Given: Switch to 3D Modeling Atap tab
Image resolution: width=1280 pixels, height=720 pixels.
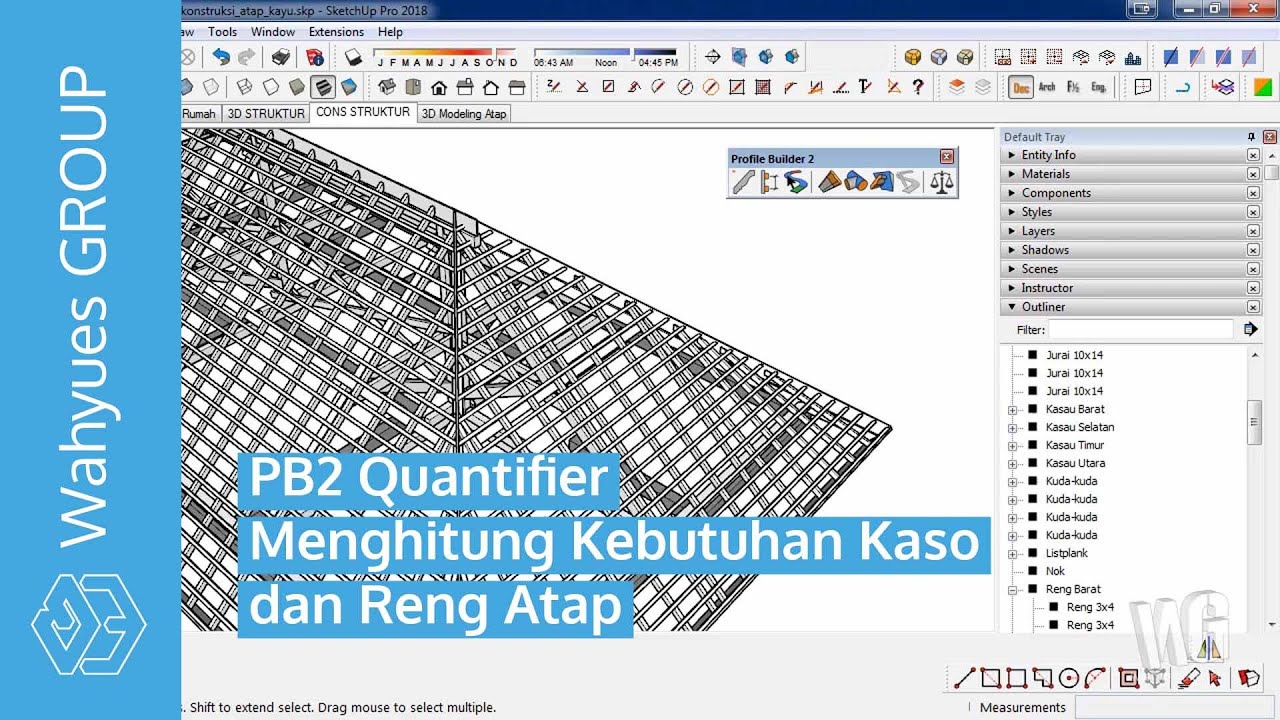Looking at the screenshot, I should pyautogui.click(x=464, y=114).
